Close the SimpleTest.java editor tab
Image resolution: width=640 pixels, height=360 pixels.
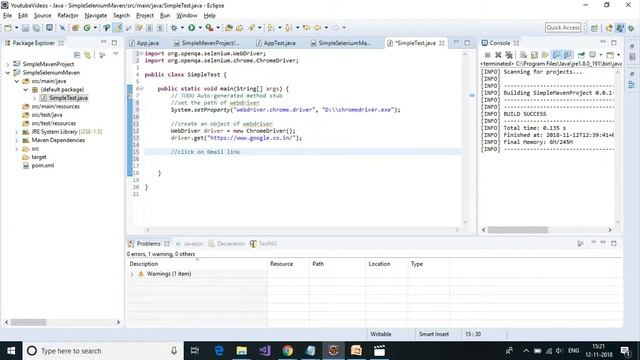pos(442,43)
